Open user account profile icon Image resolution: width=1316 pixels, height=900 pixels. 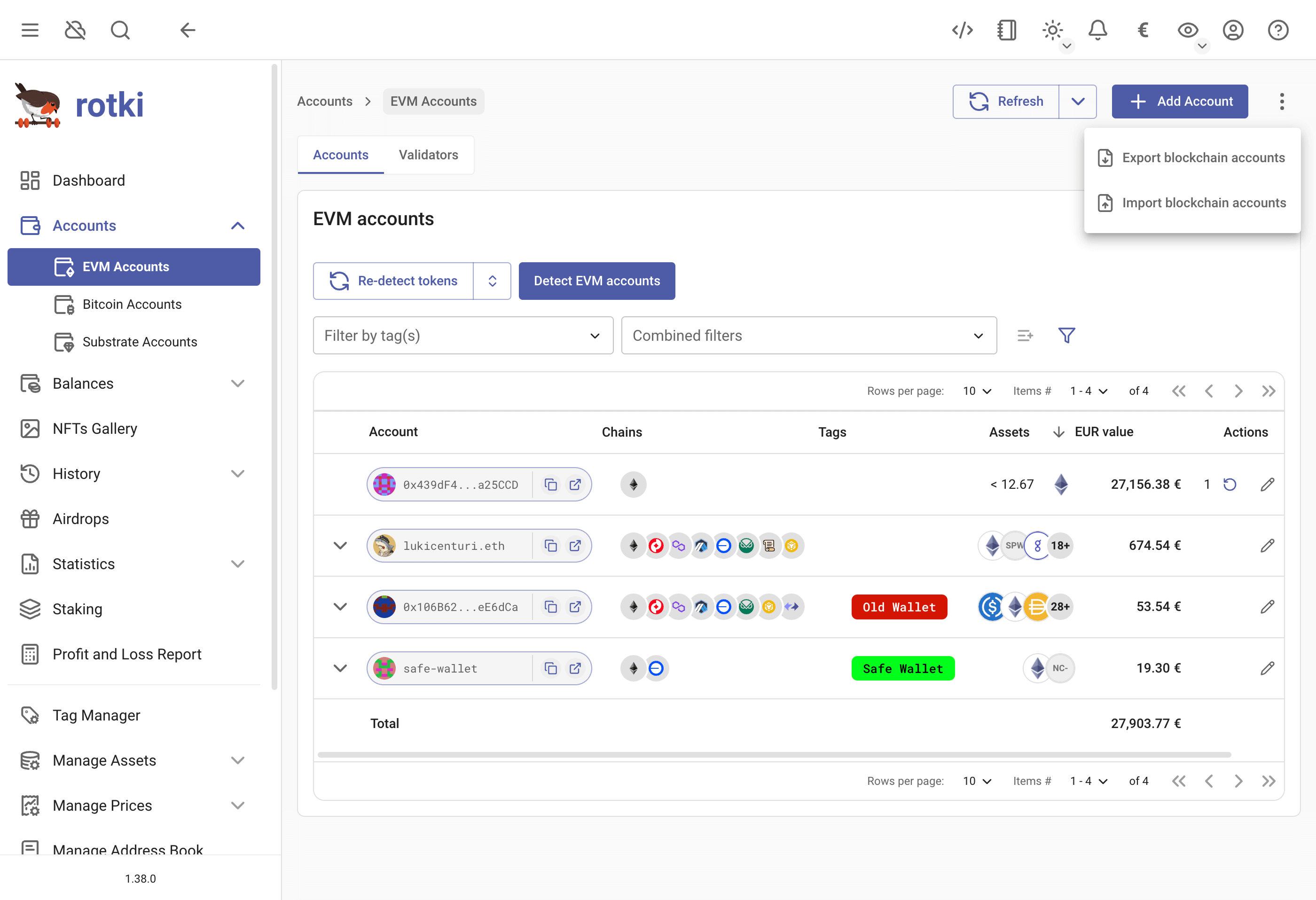(1233, 30)
